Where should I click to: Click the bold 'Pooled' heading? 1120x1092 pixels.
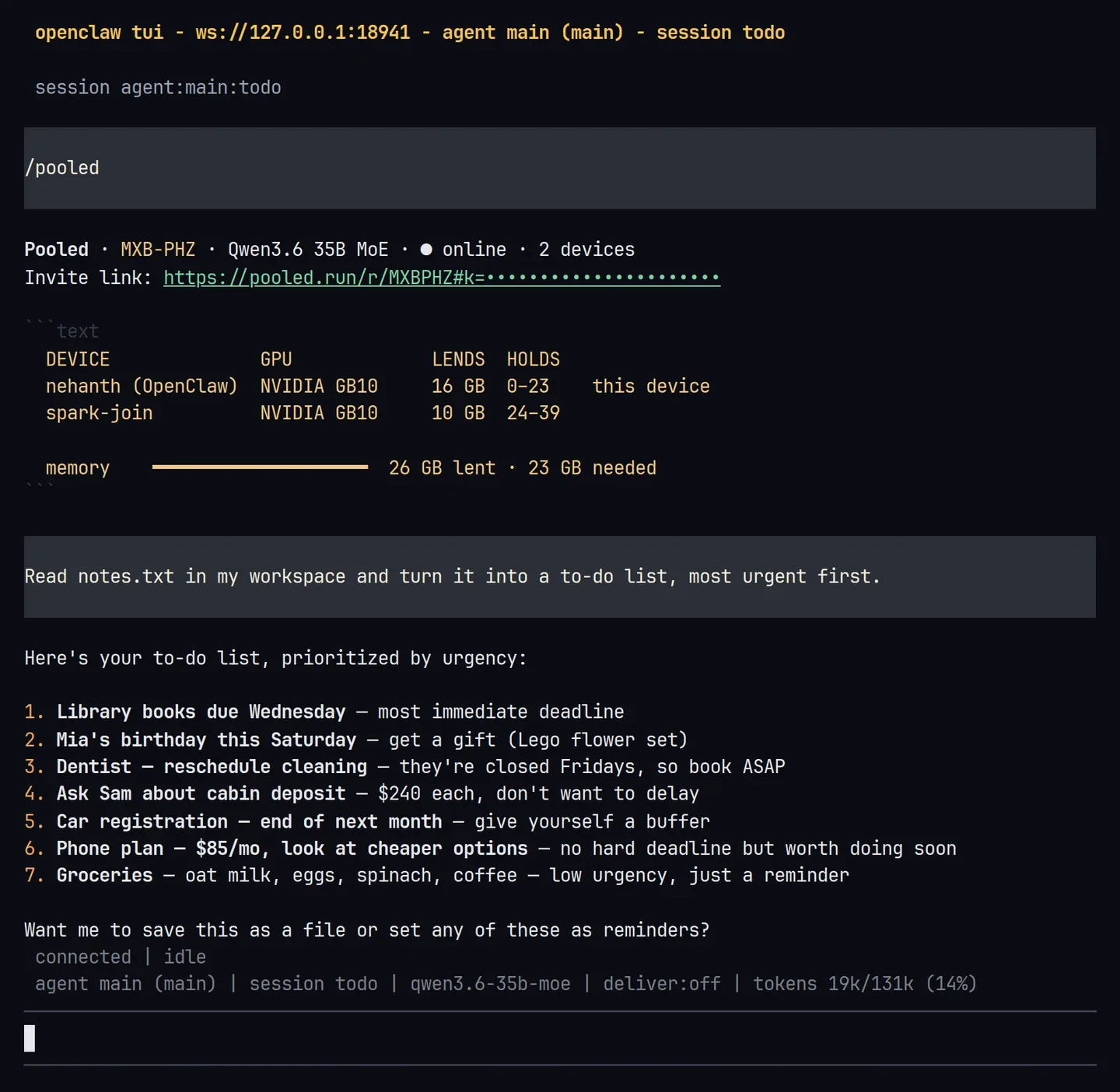[x=56, y=250]
